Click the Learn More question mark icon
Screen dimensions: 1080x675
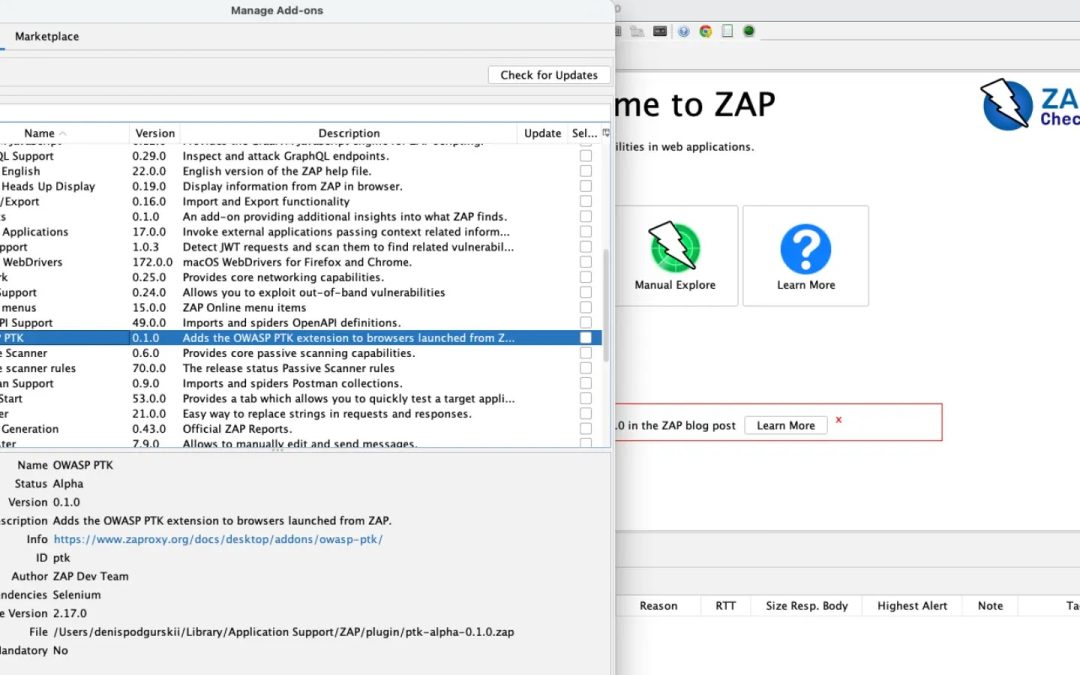(806, 245)
